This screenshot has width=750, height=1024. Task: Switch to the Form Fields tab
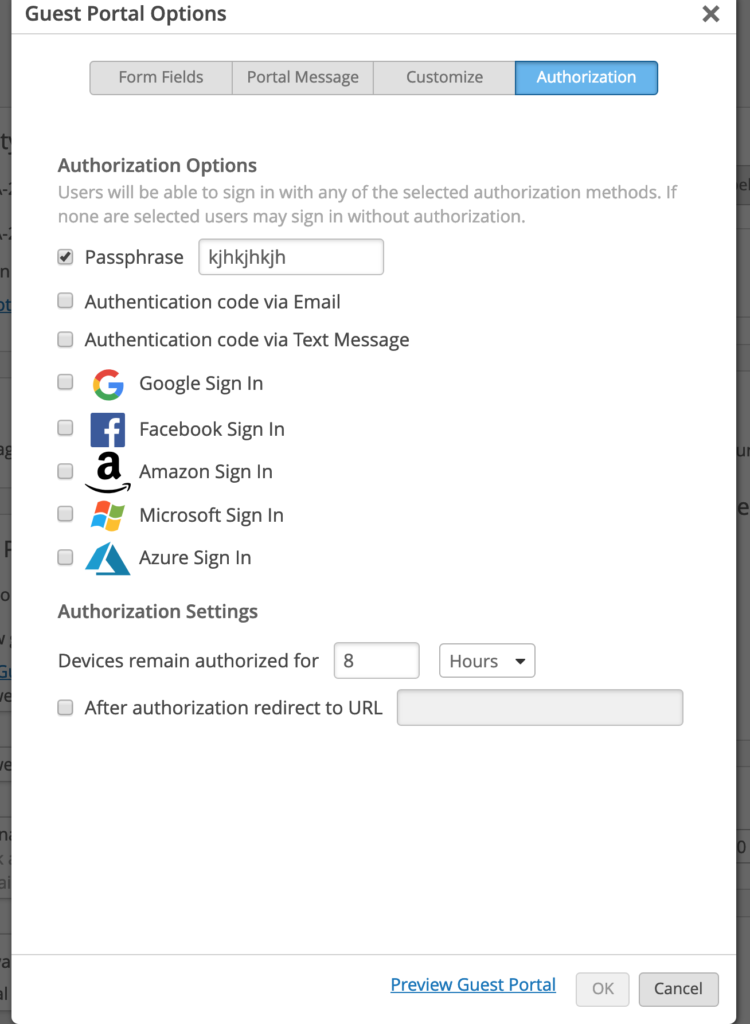pos(160,77)
